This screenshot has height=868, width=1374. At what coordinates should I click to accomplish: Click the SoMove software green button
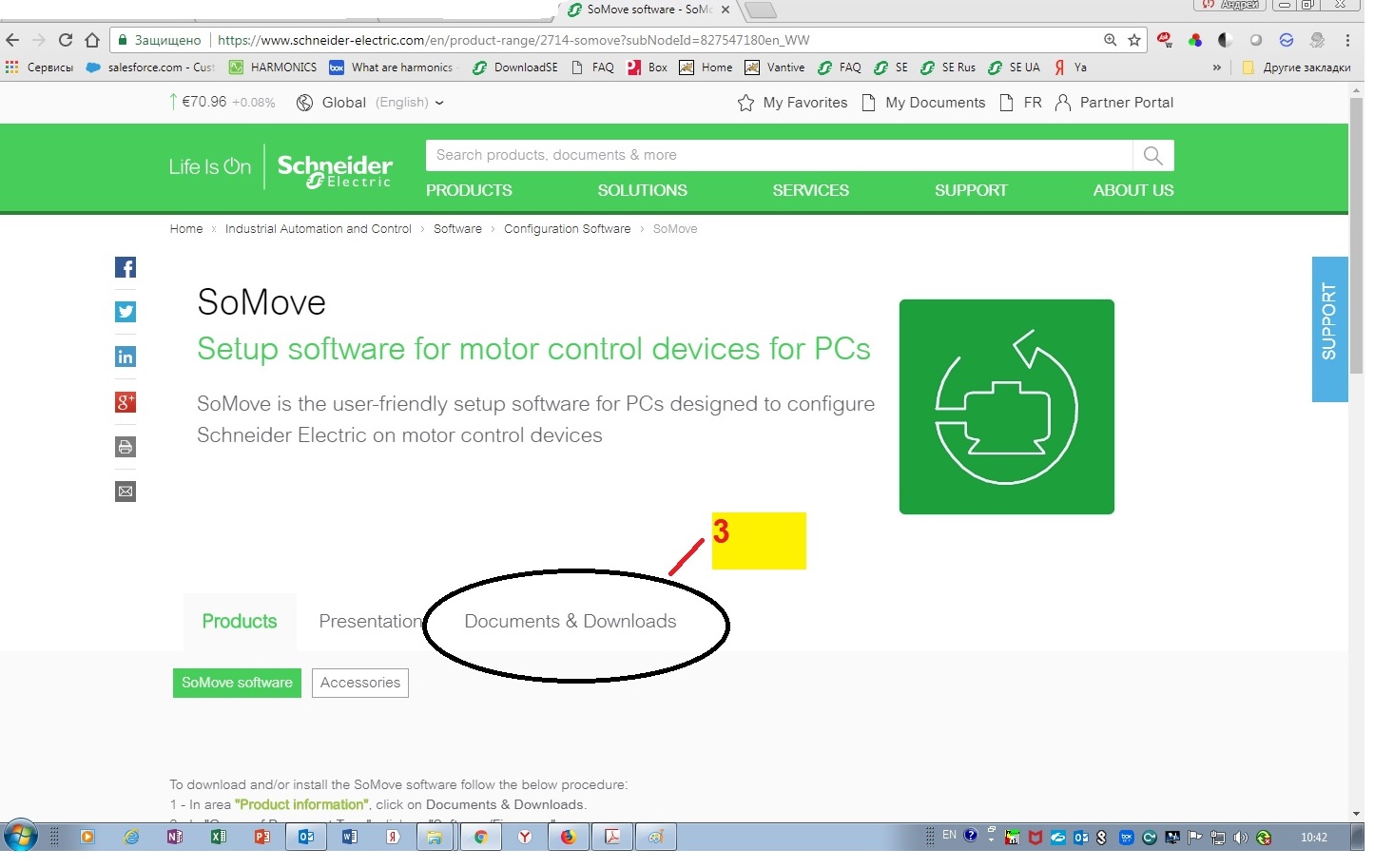point(237,683)
